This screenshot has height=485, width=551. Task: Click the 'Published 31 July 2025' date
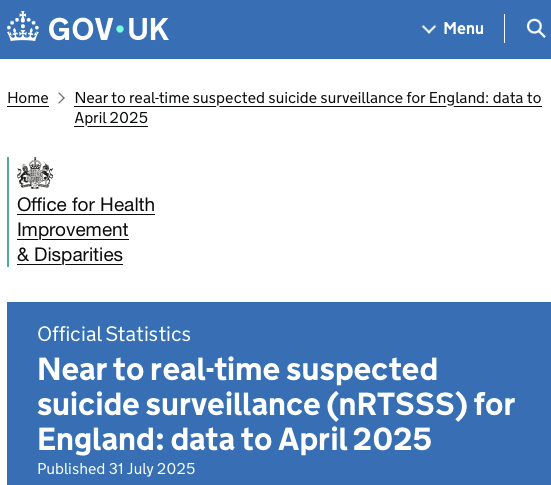(116, 469)
